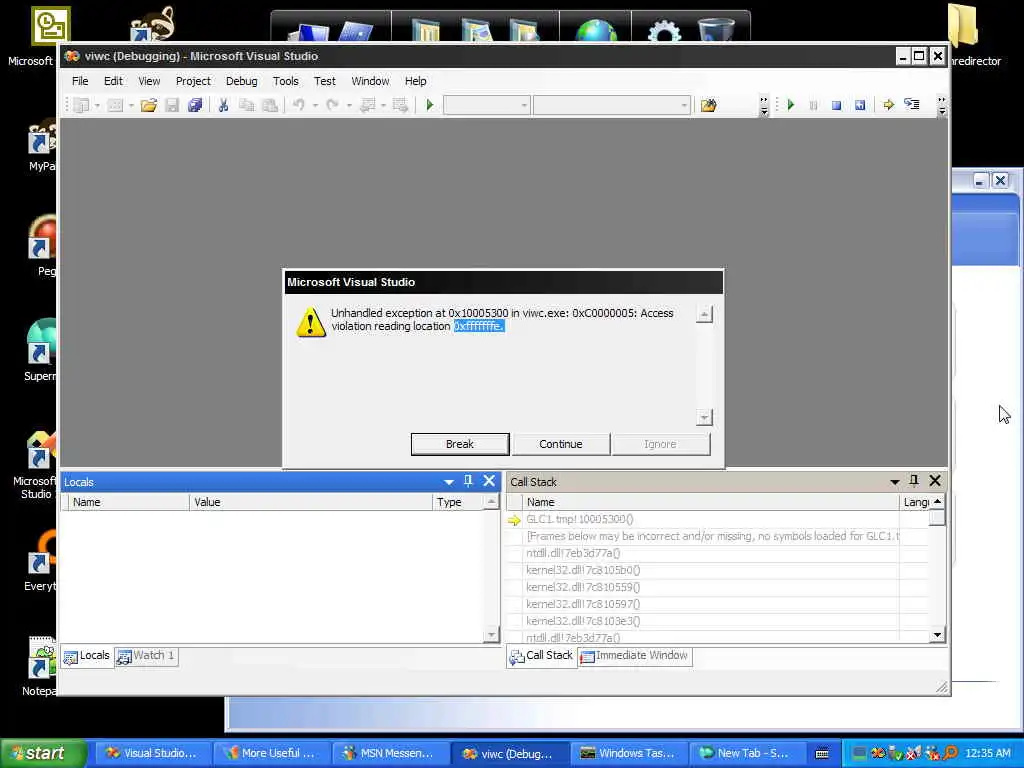Open the Help menu
Image resolution: width=1024 pixels, height=768 pixels.
coord(415,81)
